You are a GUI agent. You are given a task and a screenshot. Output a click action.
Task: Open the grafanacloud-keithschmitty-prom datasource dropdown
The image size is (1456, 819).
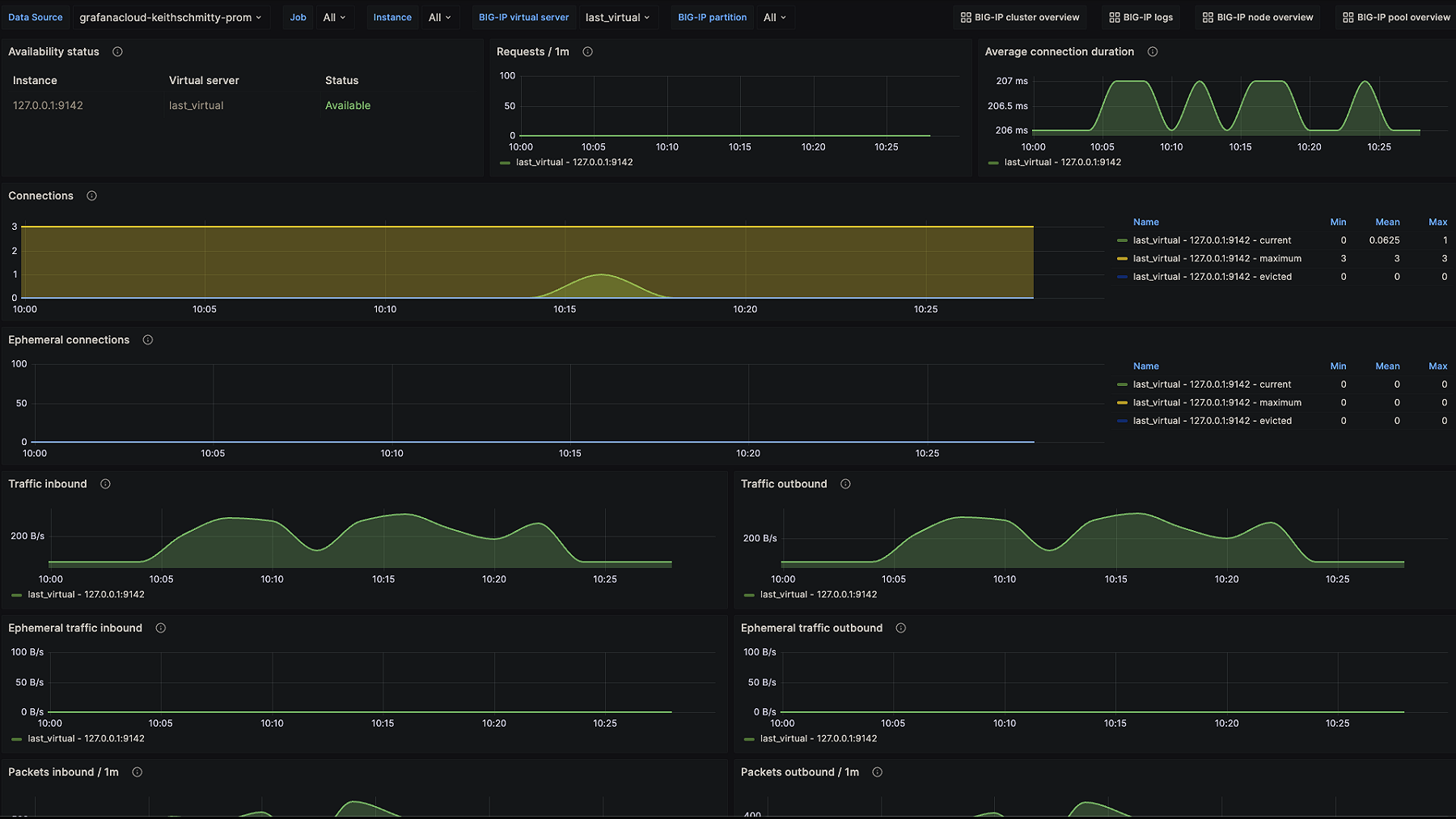[x=171, y=17]
